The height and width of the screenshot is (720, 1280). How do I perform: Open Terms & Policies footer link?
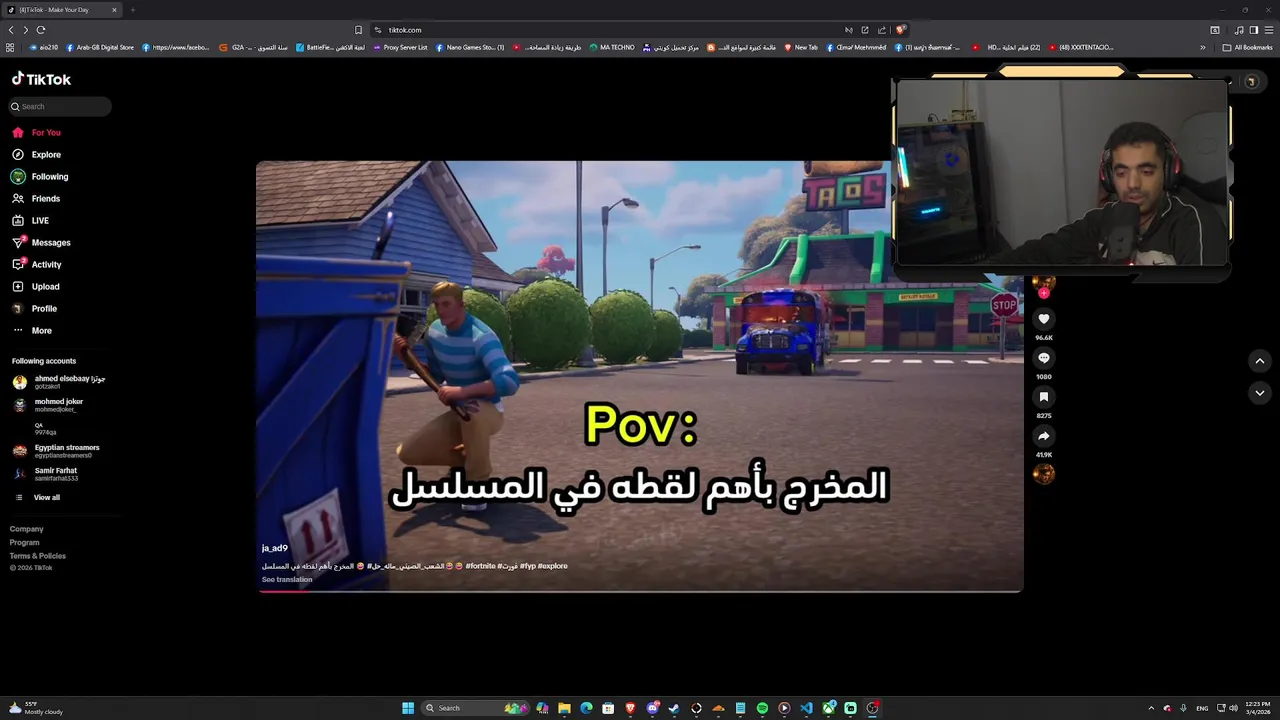[38, 556]
